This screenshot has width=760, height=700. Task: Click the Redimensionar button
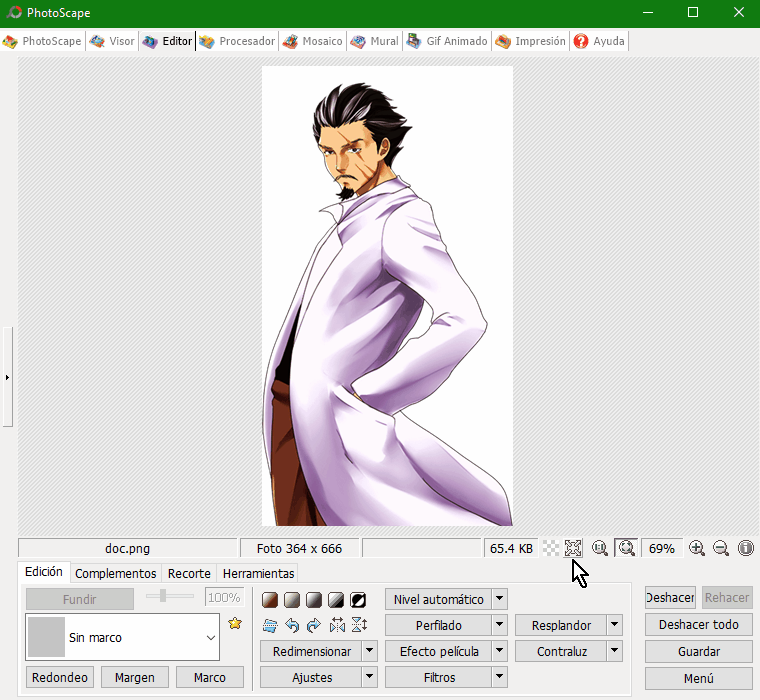311,651
